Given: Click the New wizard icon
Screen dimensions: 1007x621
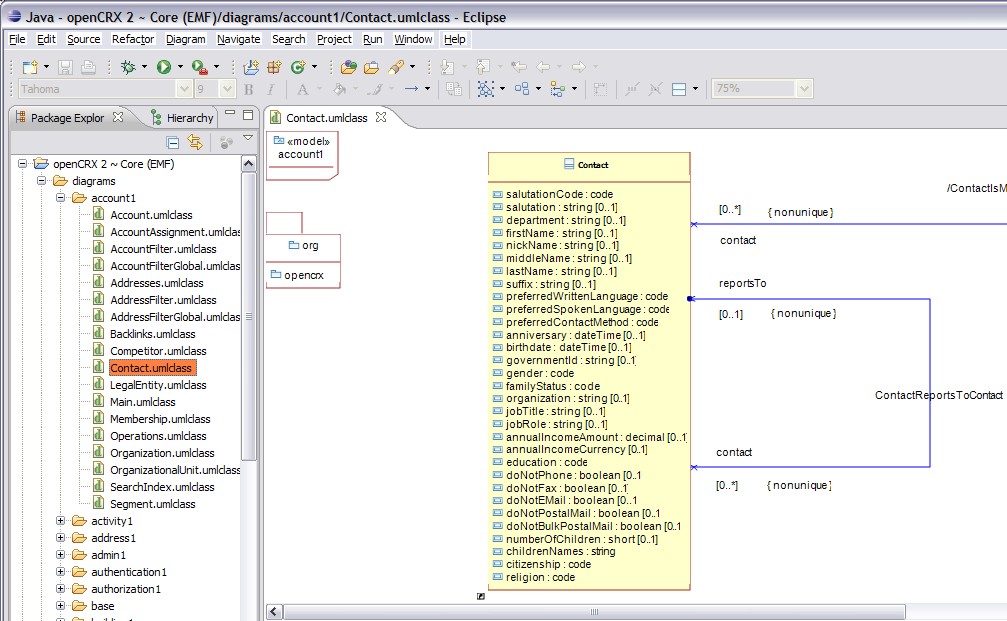Looking at the screenshot, I should click(30, 67).
